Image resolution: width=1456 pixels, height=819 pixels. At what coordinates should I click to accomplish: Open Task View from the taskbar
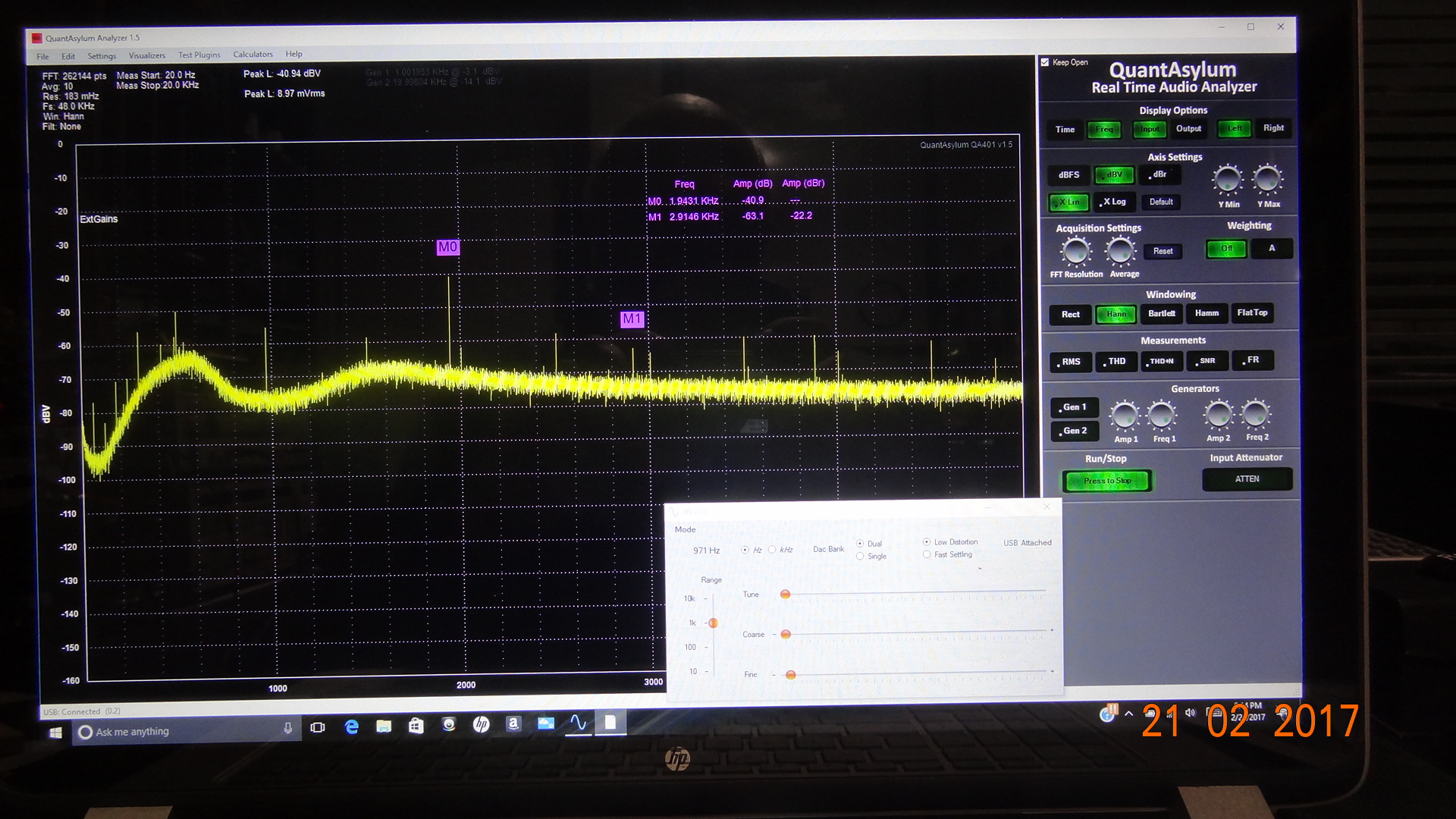tap(318, 727)
